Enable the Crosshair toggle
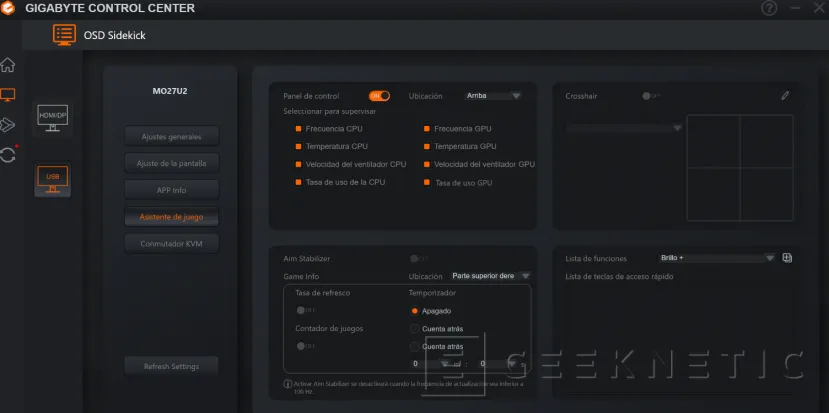 coord(651,96)
